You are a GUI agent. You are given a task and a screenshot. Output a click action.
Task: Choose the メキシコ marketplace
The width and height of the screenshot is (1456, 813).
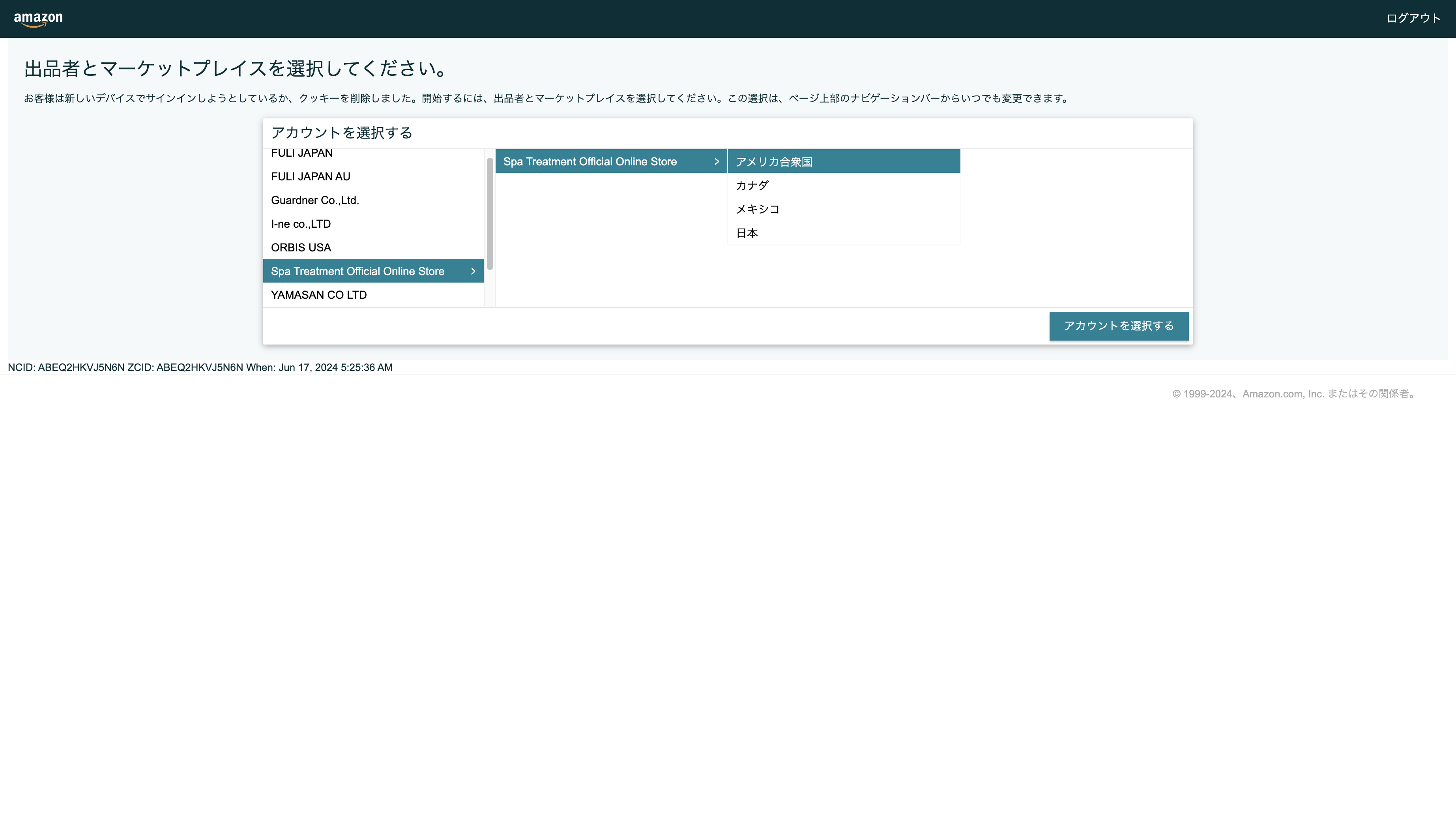(x=844, y=209)
